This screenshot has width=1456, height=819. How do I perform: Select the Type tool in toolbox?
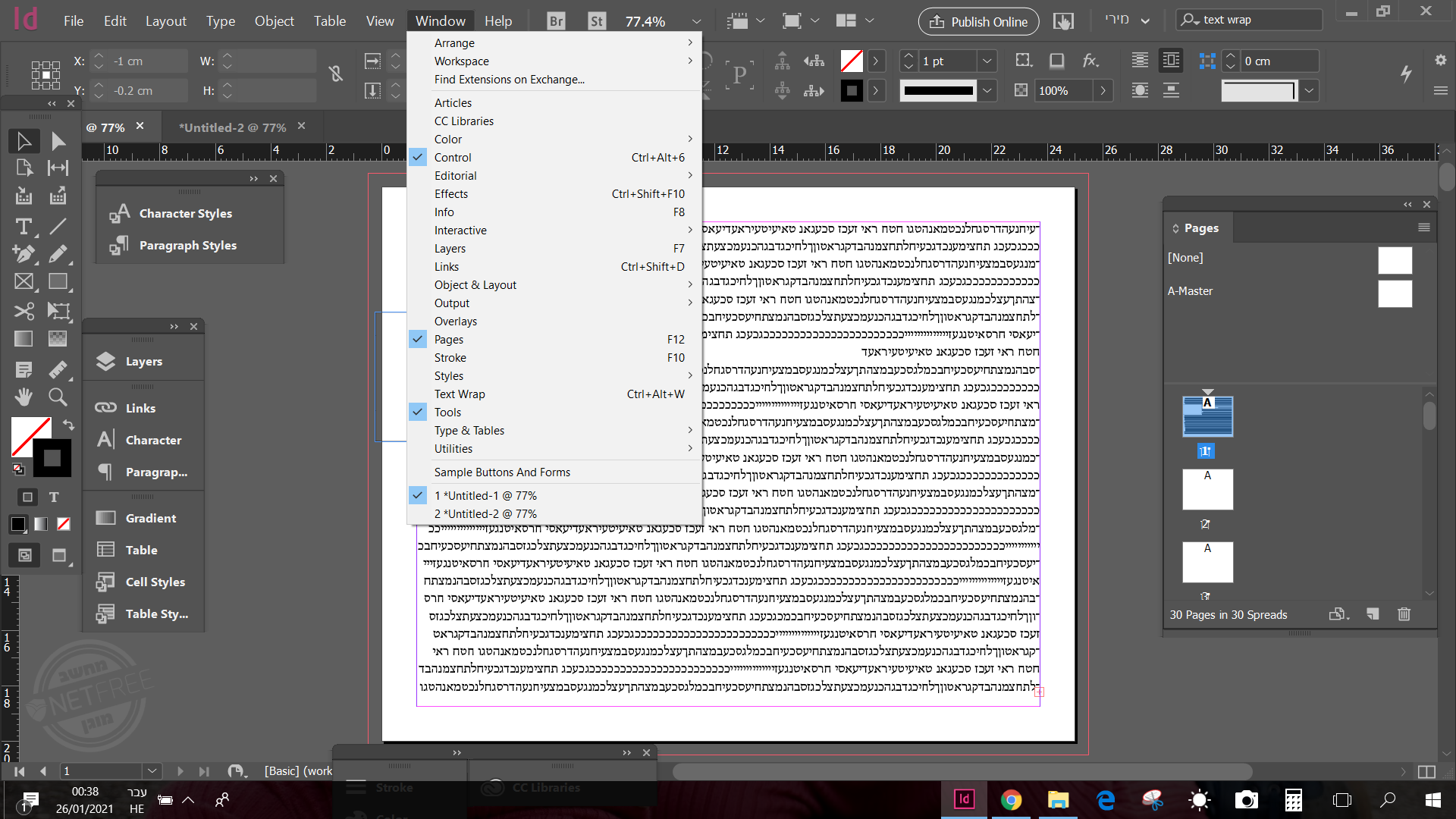pyautogui.click(x=24, y=226)
